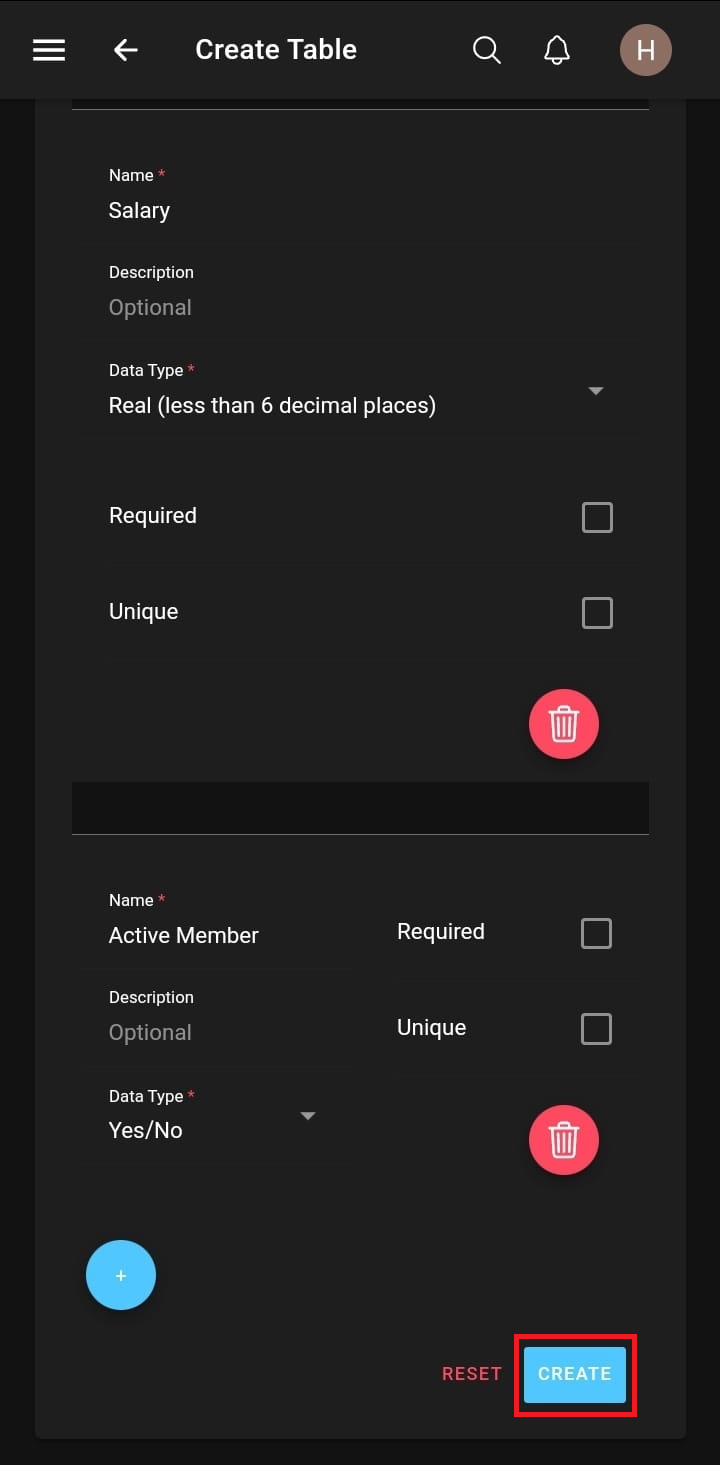The width and height of the screenshot is (720, 1465).
Task: Open the hamburger navigation menu
Action: 49,50
